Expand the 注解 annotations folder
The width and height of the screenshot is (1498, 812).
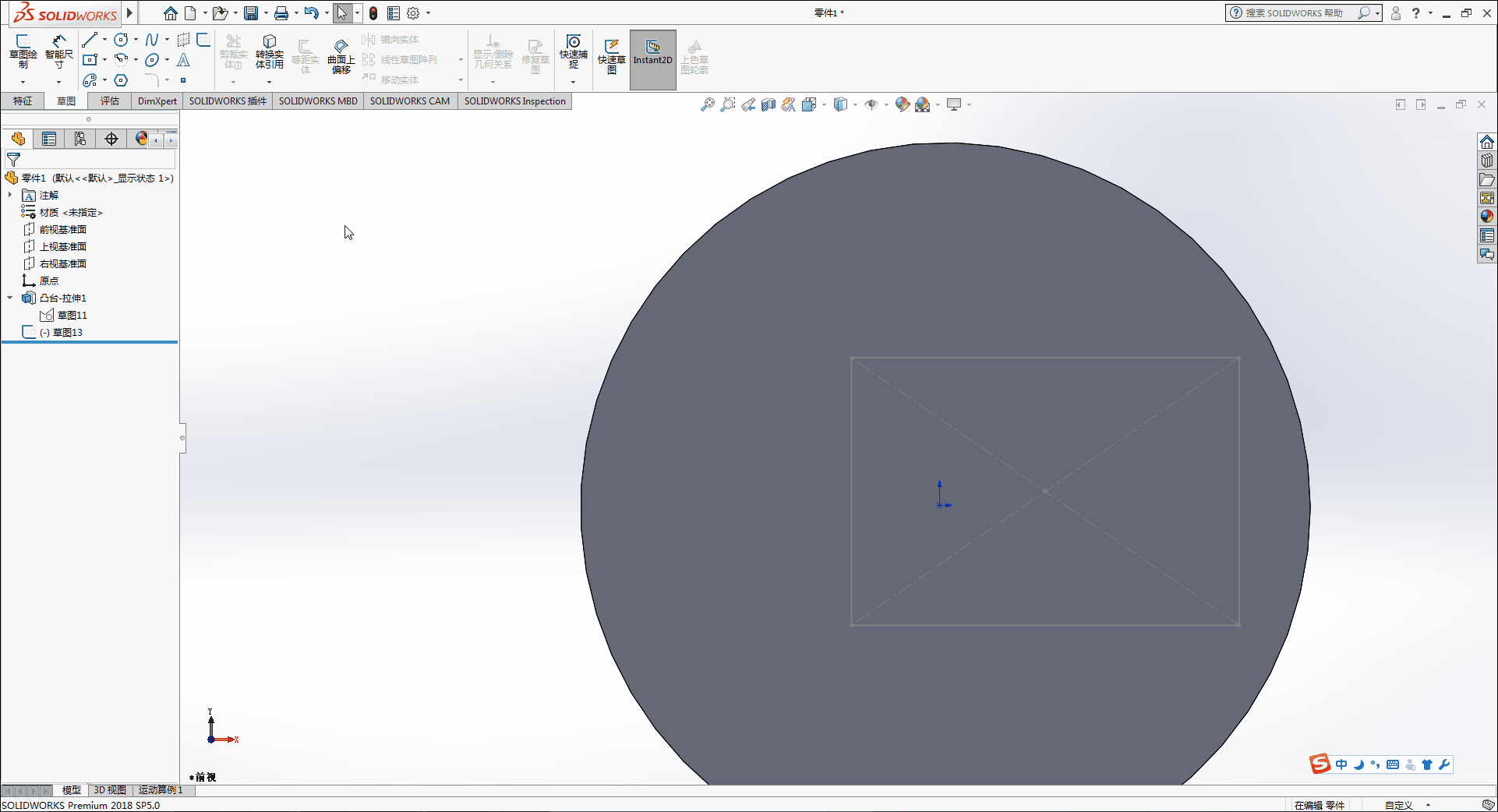click(10, 195)
